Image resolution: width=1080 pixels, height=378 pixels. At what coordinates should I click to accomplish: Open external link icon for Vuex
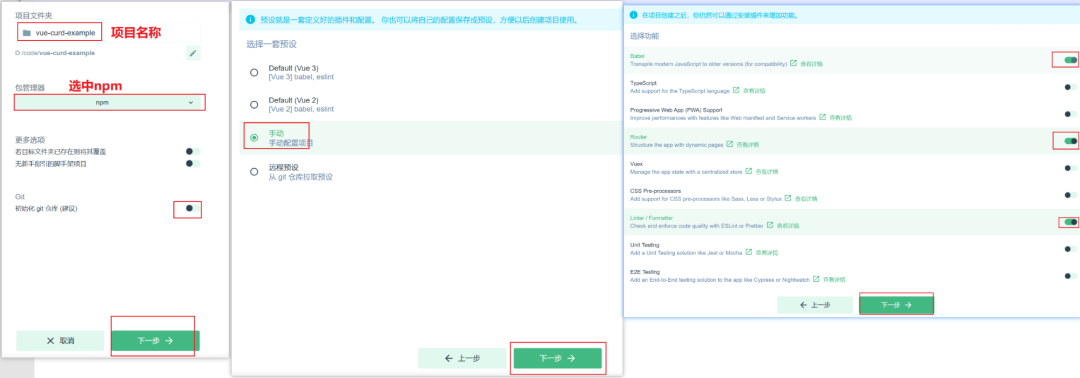pos(749,171)
